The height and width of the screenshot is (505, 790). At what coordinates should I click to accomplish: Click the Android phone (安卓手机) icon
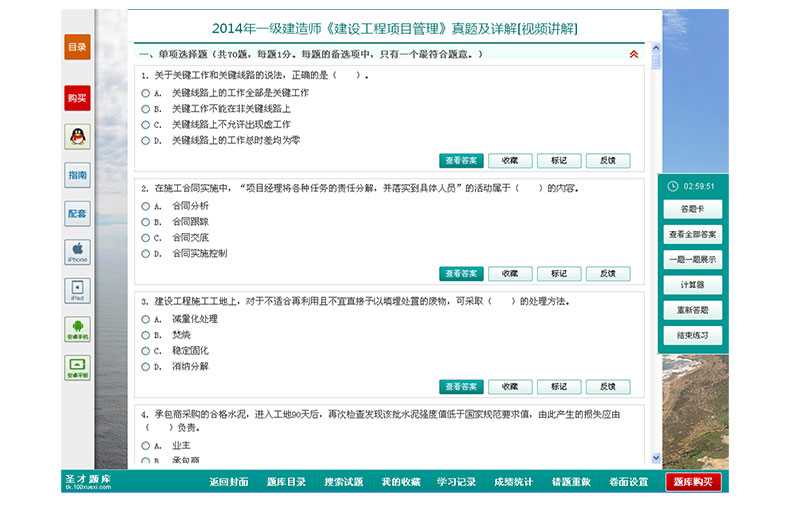(x=77, y=329)
